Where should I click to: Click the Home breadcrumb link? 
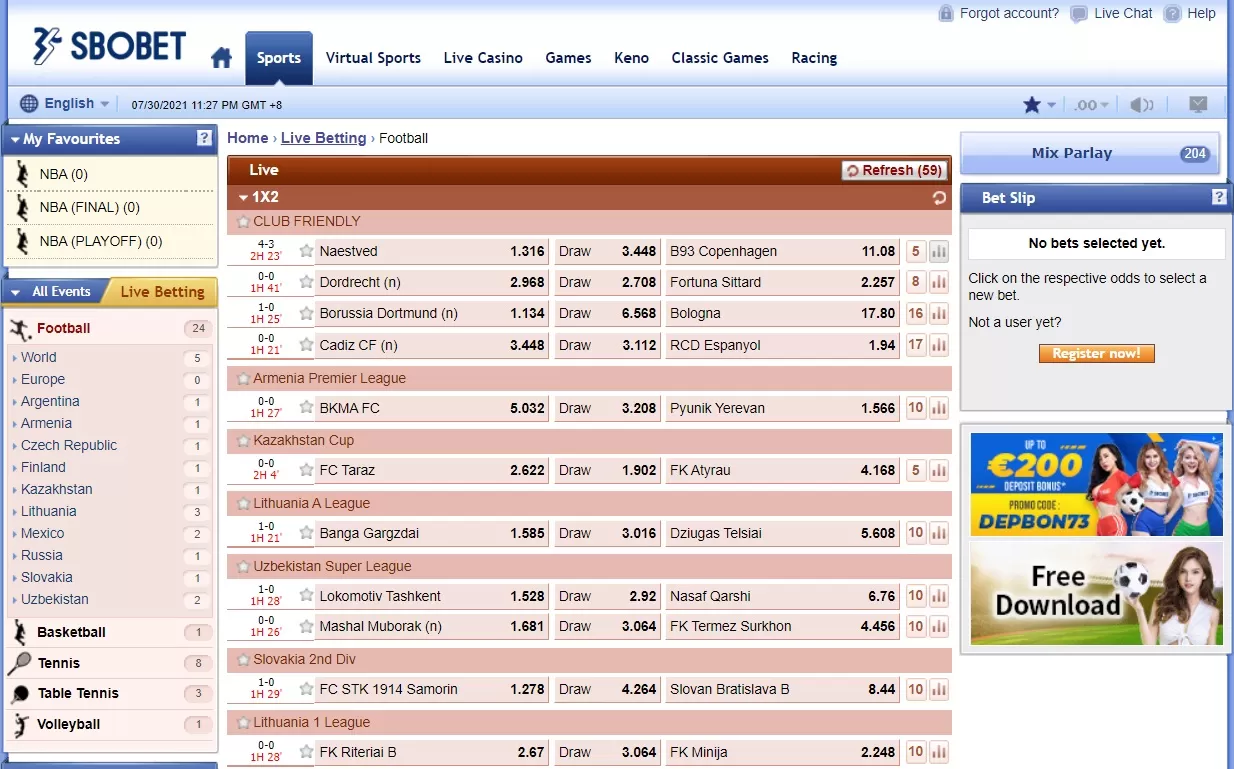coord(248,138)
